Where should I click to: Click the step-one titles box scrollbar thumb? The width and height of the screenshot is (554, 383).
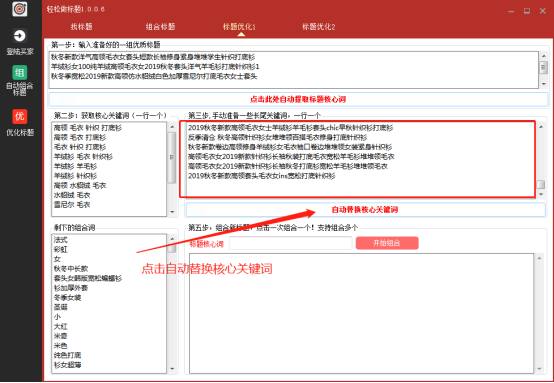click(543, 67)
